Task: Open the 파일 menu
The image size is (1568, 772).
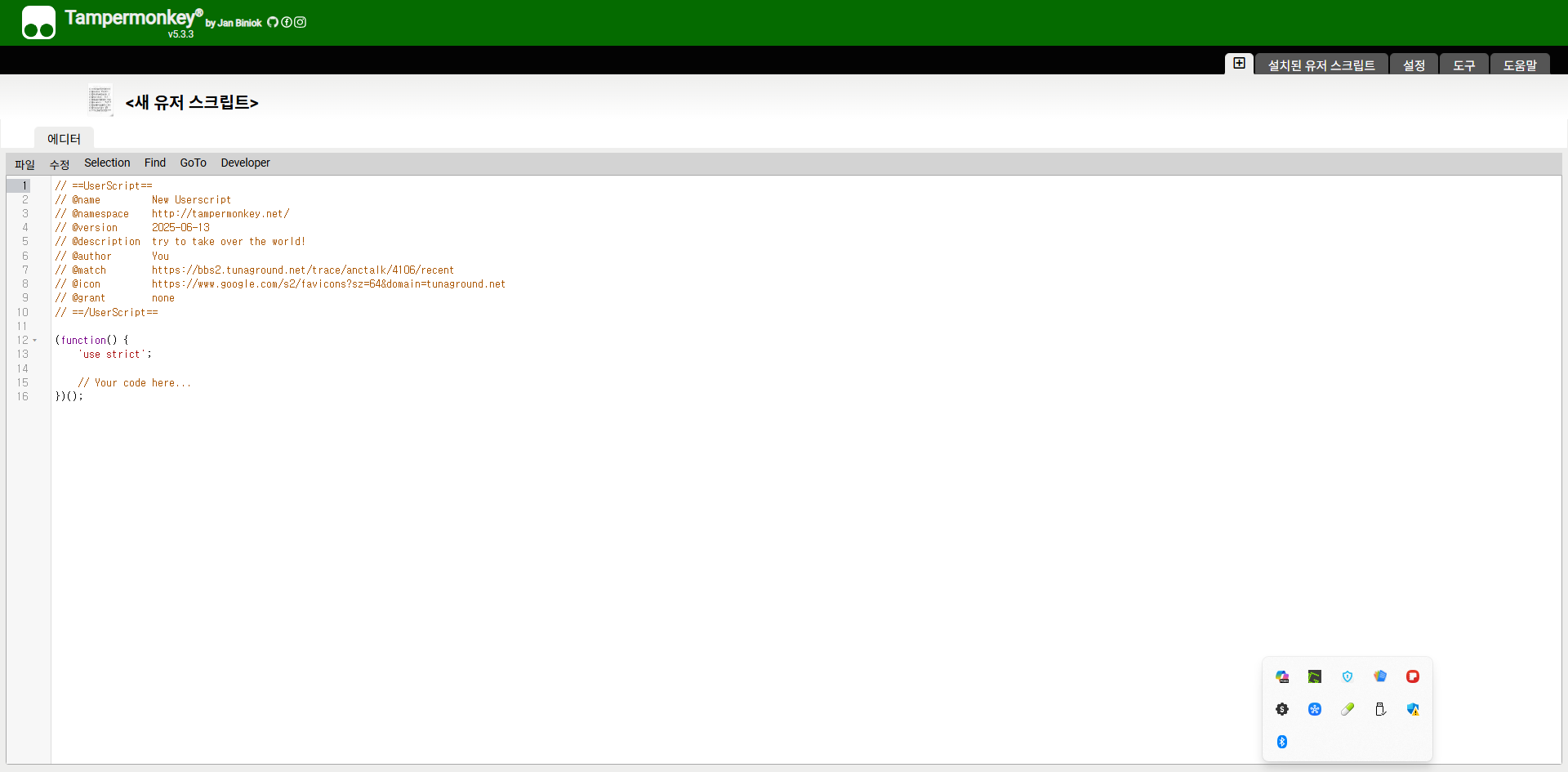Action: pos(24,164)
